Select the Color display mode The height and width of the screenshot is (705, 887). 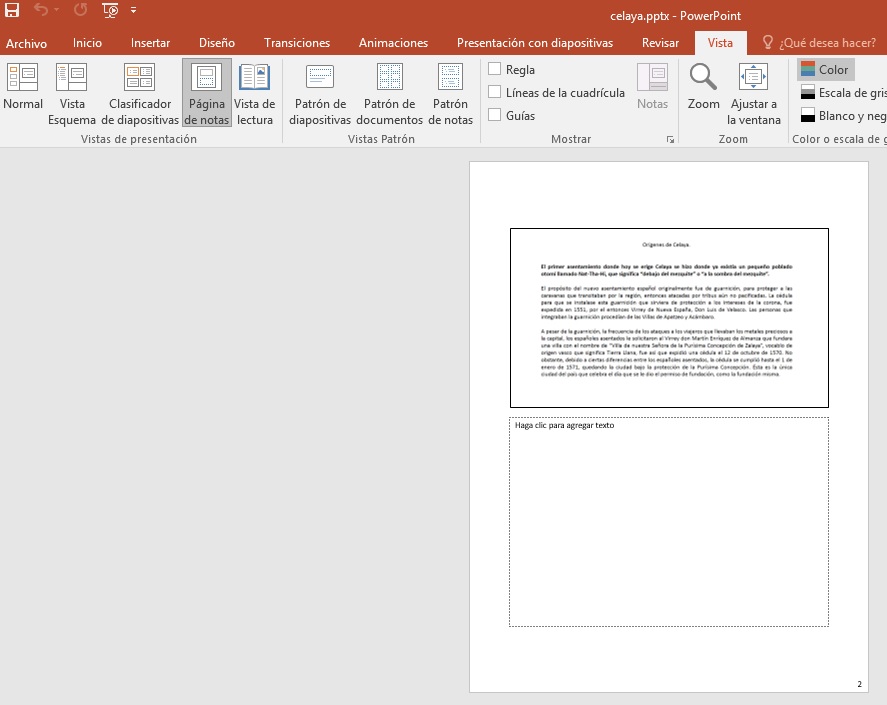point(825,70)
